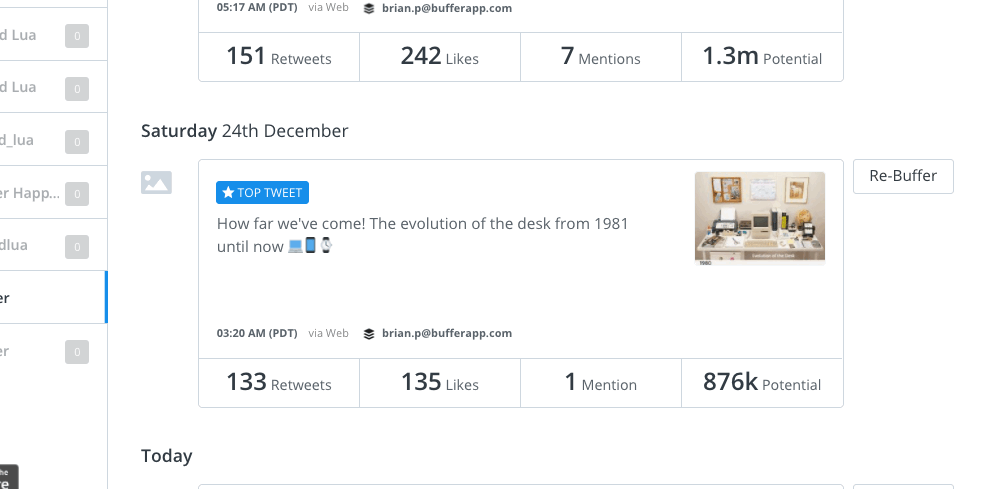The height and width of the screenshot is (489, 990).
Task: Click the 133 Retweets stat
Action: coord(279,383)
